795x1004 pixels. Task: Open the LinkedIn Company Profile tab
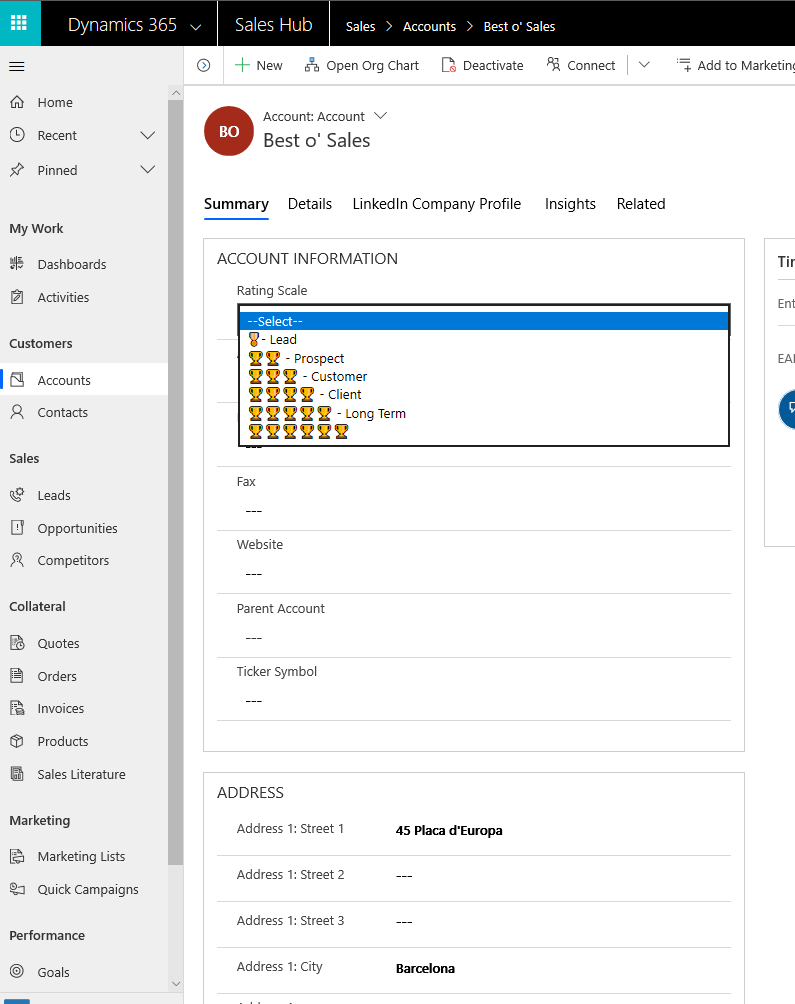pos(437,204)
